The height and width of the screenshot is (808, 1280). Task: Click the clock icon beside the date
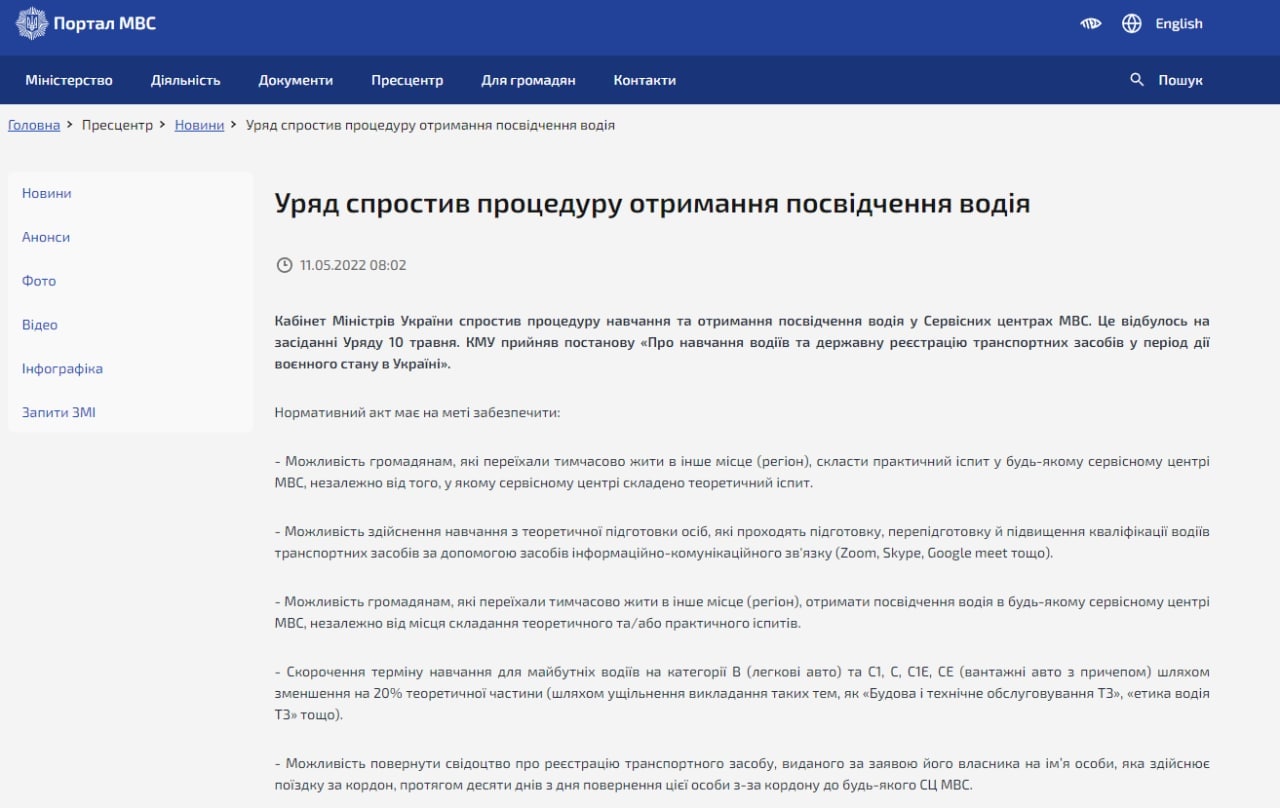[x=284, y=265]
